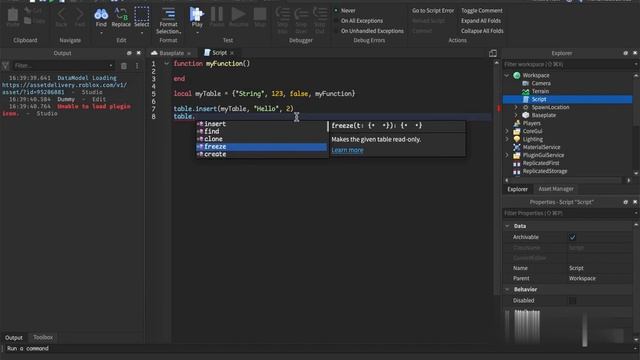This screenshot has width=640, height=360.
Task: Click Collapse All Folds
Action: (x=482, y=31)
